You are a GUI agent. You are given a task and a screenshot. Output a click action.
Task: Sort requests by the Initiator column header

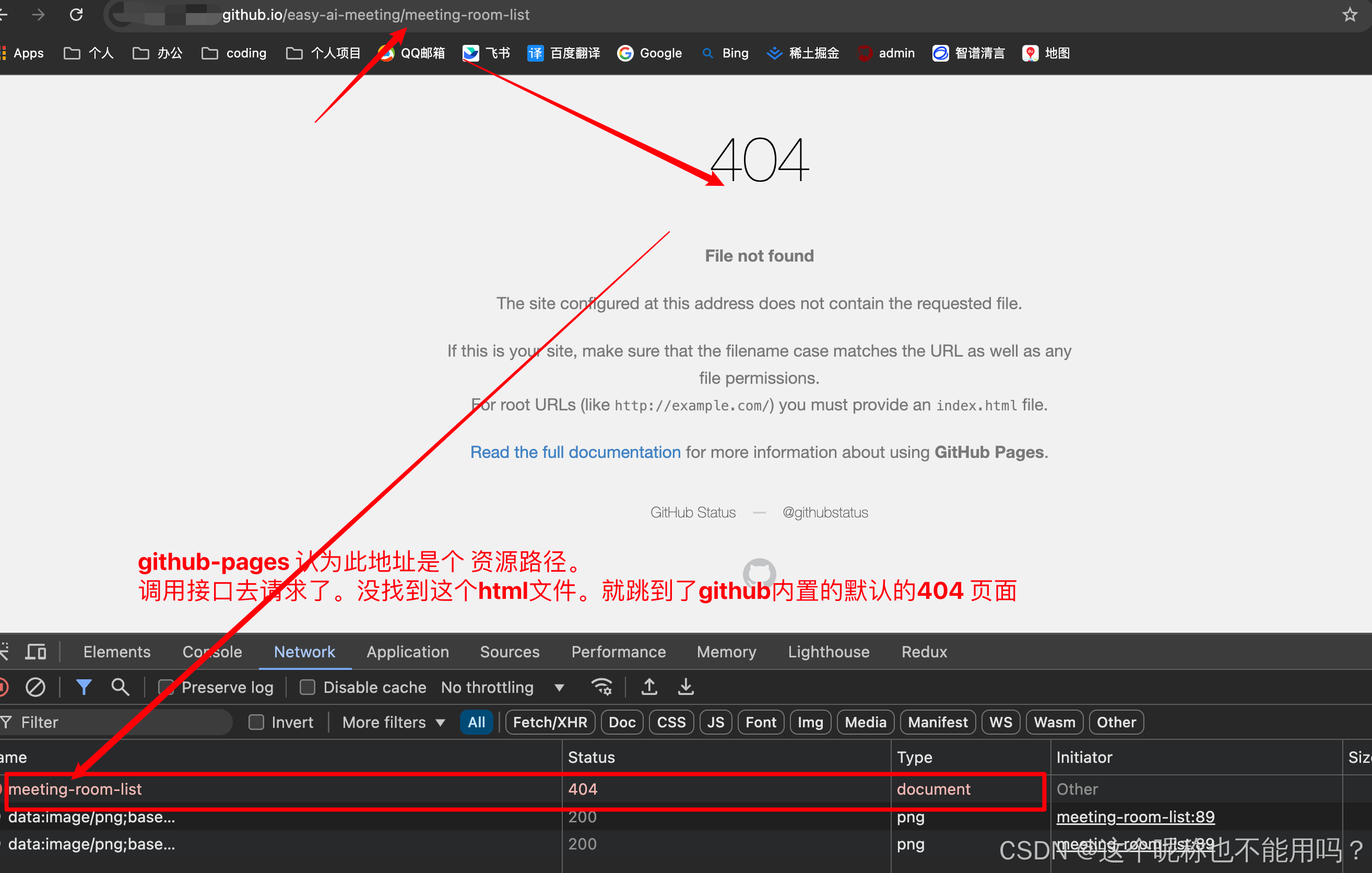pos(1197,757)
